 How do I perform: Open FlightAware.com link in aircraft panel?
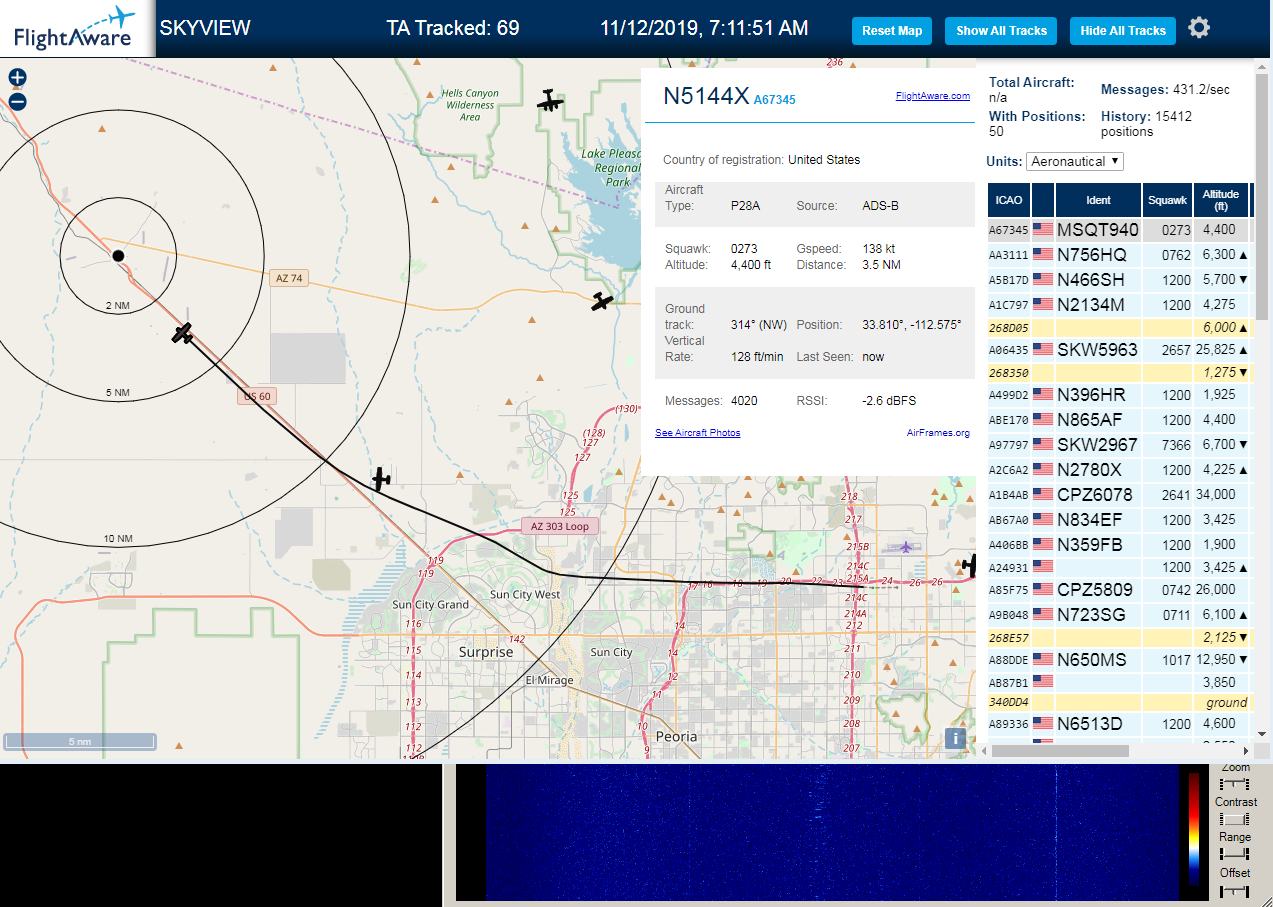pos(933,96)
